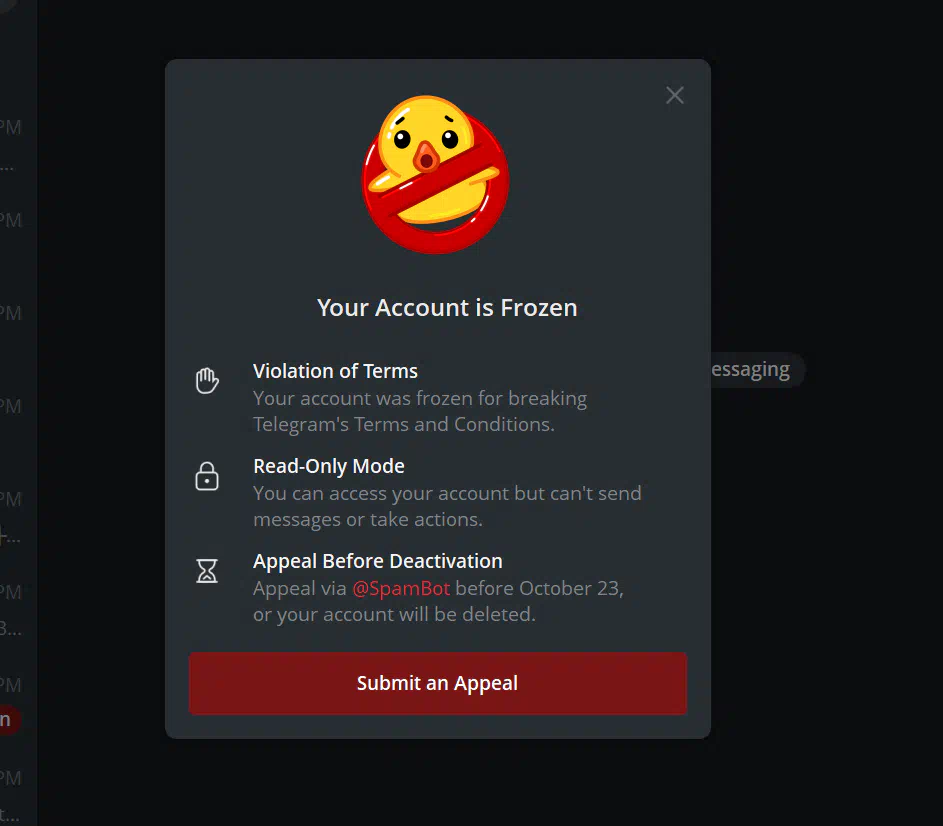Screen dimensions: 943x826
Task: Open the @SpamBot link
Action: (x=401, y=588)
